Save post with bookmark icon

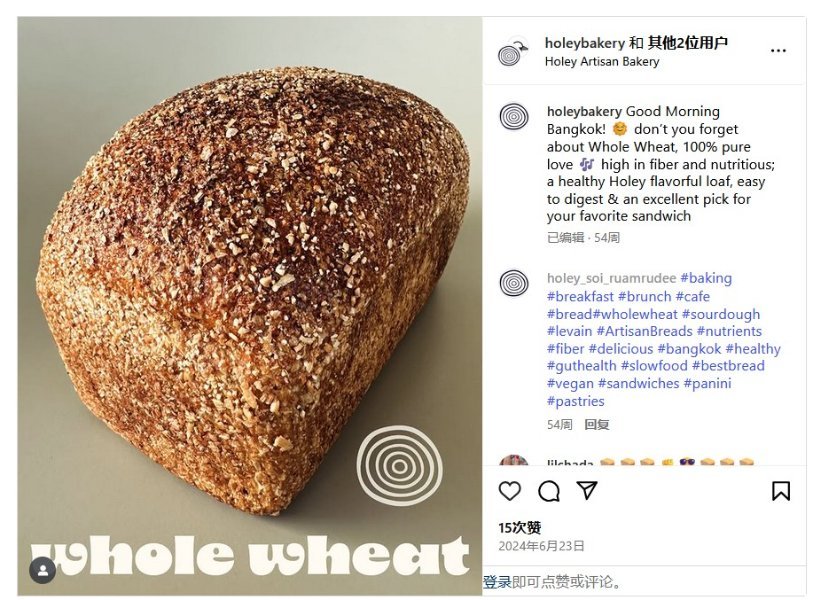[780, 491]
